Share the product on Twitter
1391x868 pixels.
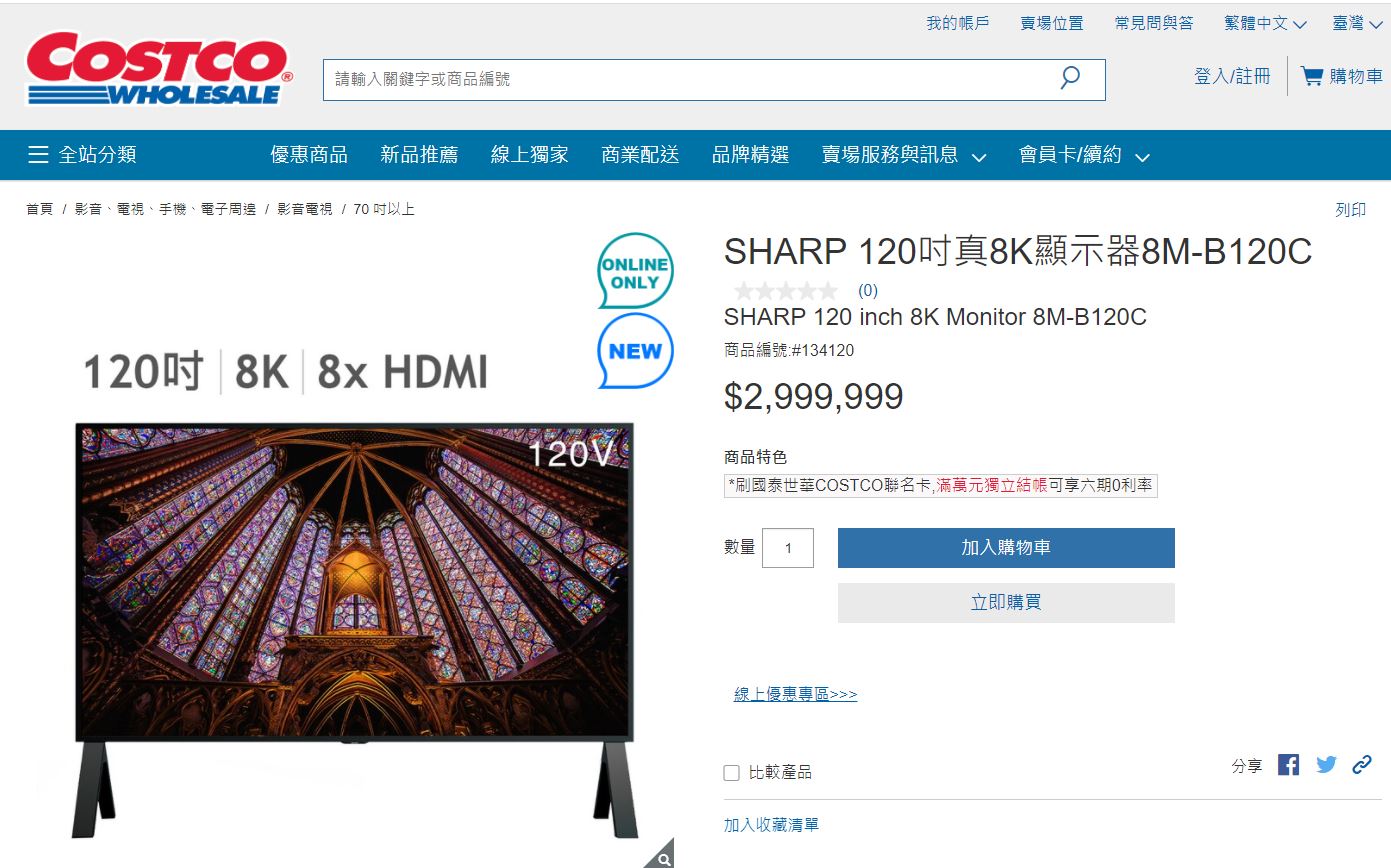point(1325,764)
